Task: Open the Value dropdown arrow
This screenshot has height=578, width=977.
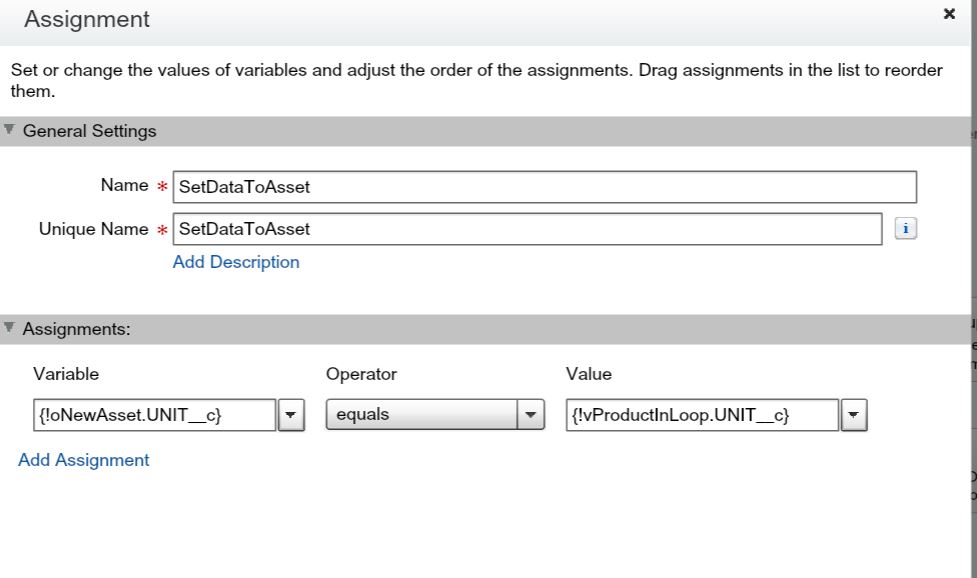Action: [854, 415]
